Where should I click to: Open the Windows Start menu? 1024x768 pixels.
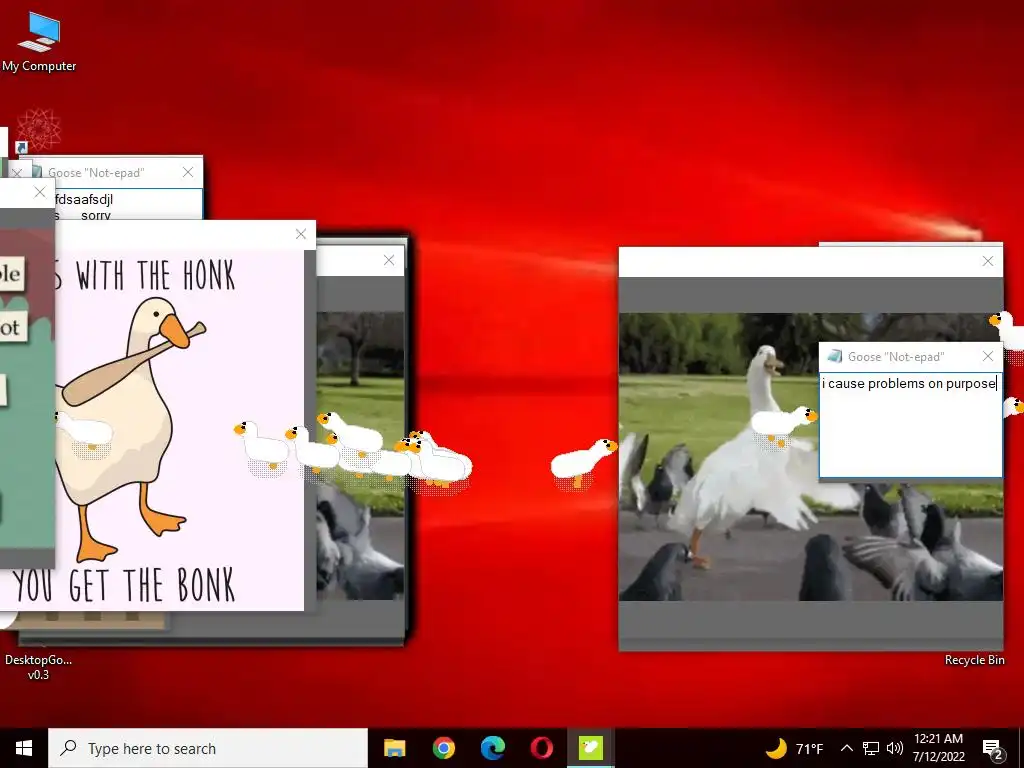click(x=24, y=748)
